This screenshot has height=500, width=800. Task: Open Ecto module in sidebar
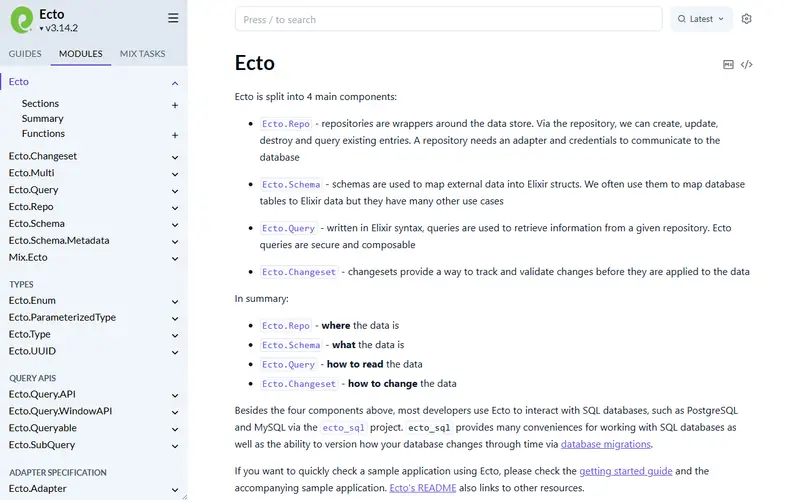click(x=19, y=82)
